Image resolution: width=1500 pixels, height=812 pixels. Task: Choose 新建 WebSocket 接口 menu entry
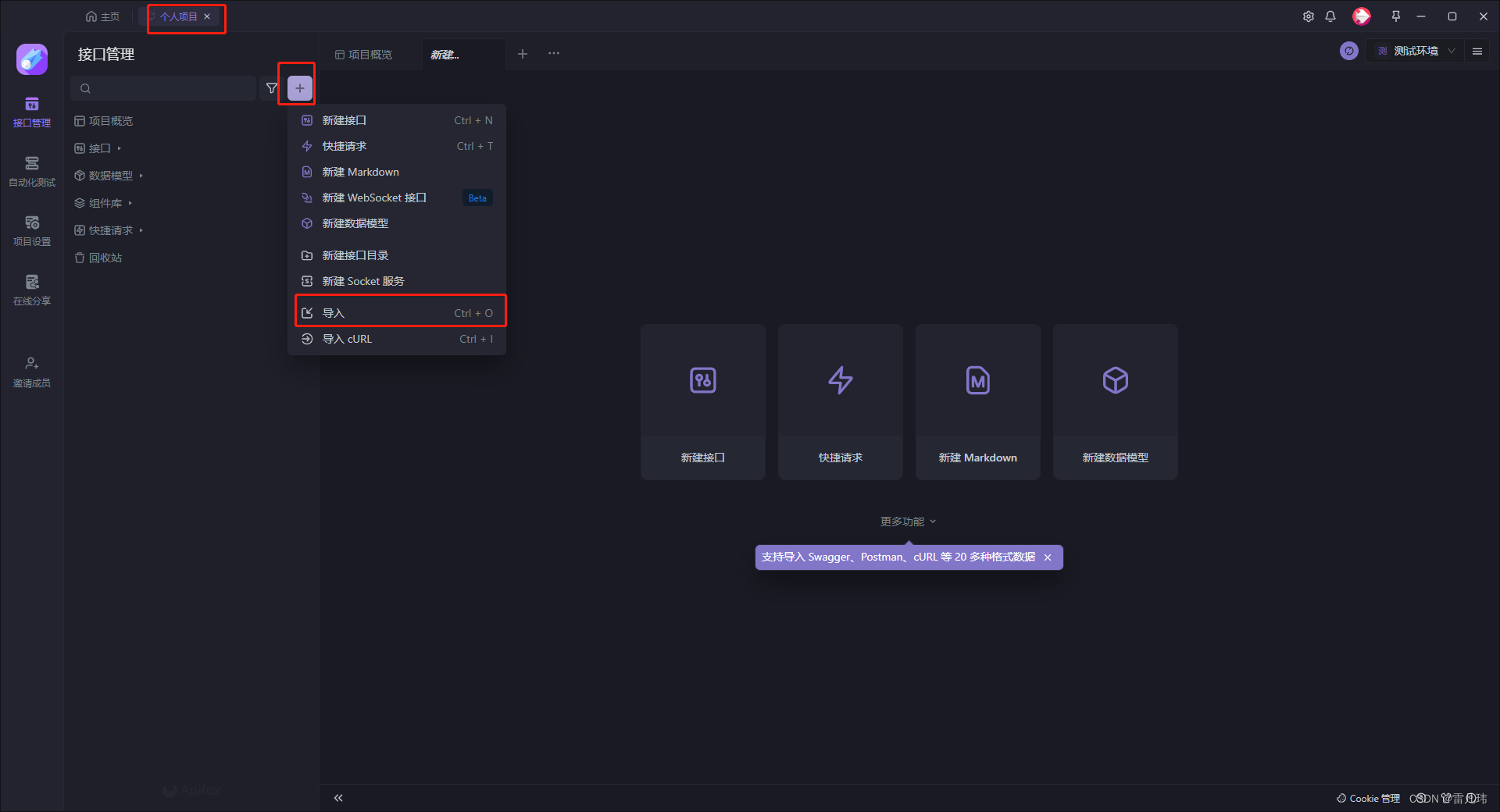coord(397,198)
